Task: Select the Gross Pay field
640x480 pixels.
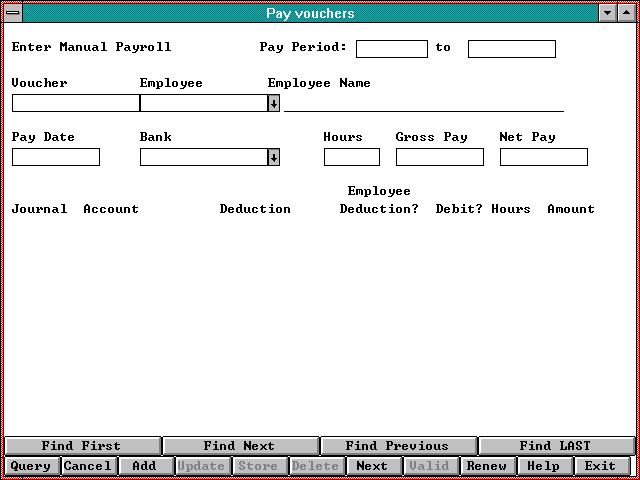Action: 439,157
